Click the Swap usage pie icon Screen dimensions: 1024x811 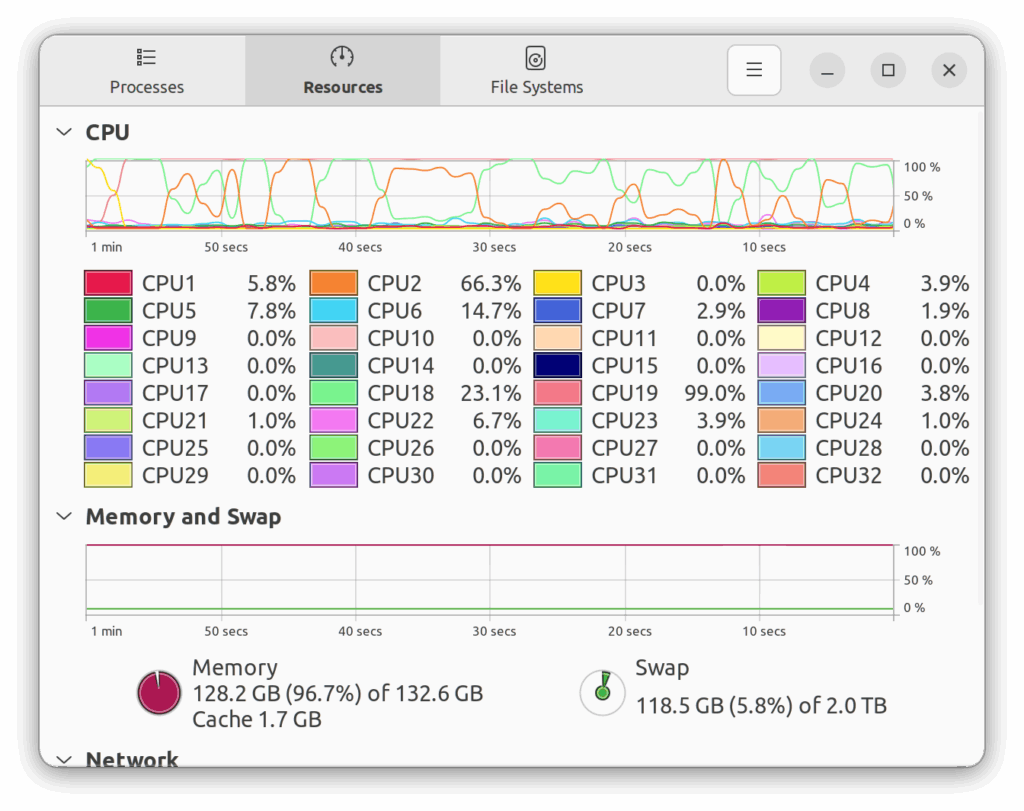[602, 692]
